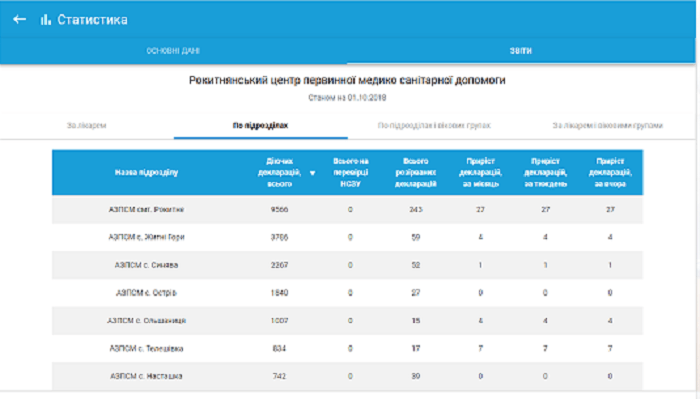This screenshot has width=700, height=399.
Task: Click terminated declarations 52 in Синява row
Action: coord(416,265)
